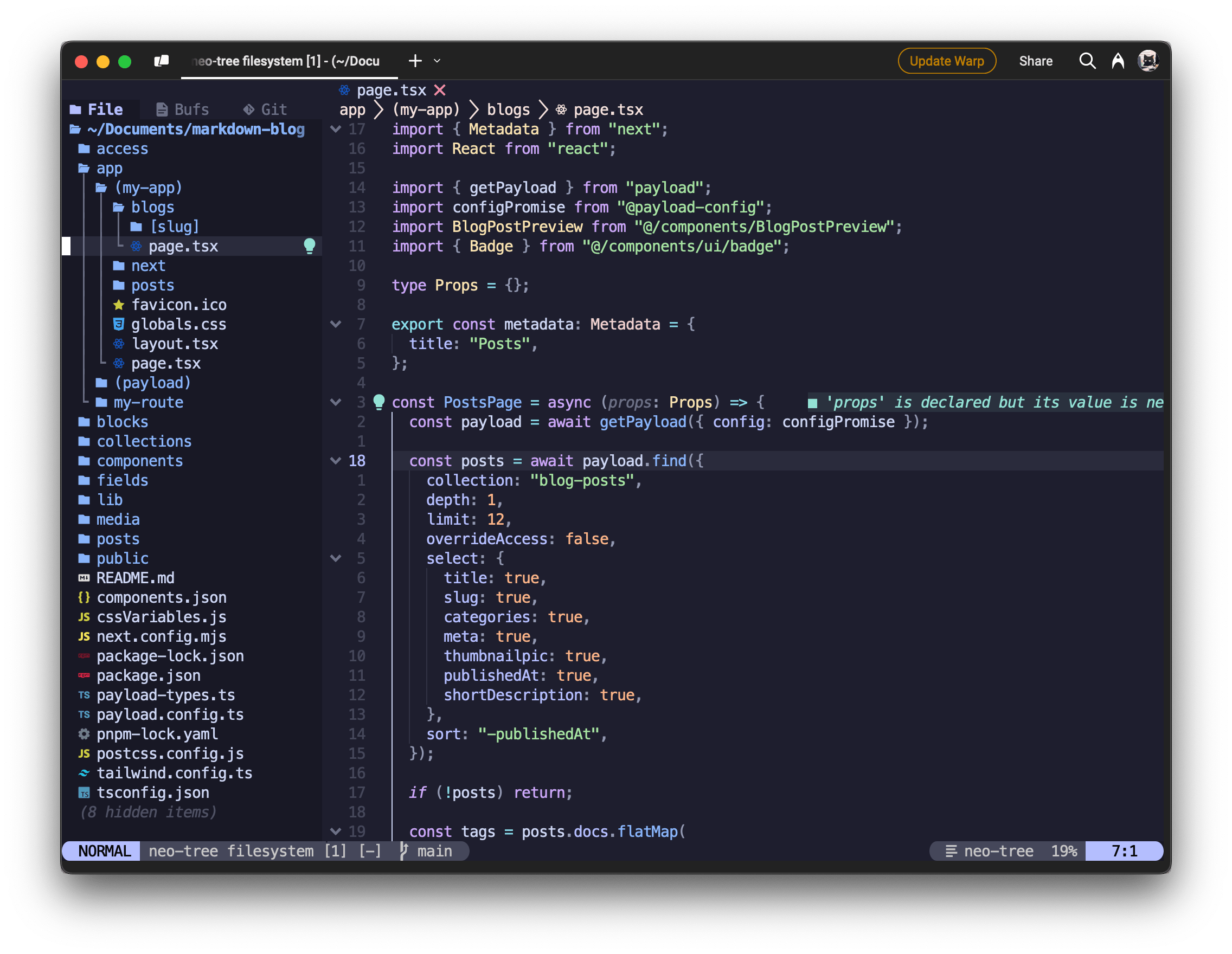This screenshot has width=1232, height=954.
Task: Click the favicon.ico star icon
Action: [118, 305]
